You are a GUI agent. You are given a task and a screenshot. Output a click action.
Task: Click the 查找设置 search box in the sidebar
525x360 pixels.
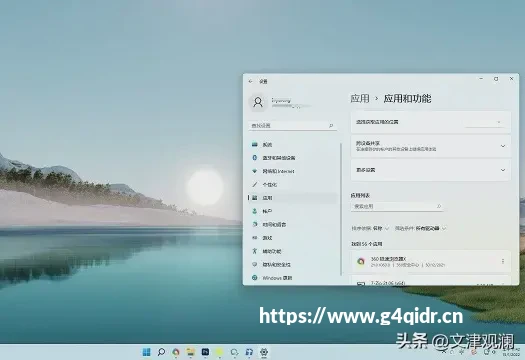tap(293, 126)
